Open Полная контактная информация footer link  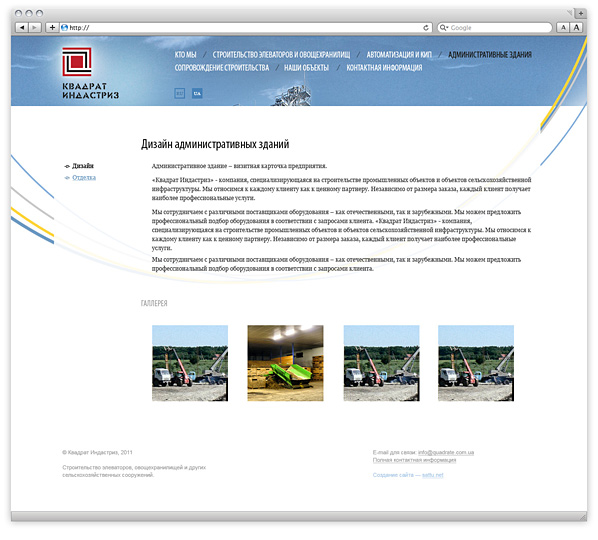(x=414, y=460)
